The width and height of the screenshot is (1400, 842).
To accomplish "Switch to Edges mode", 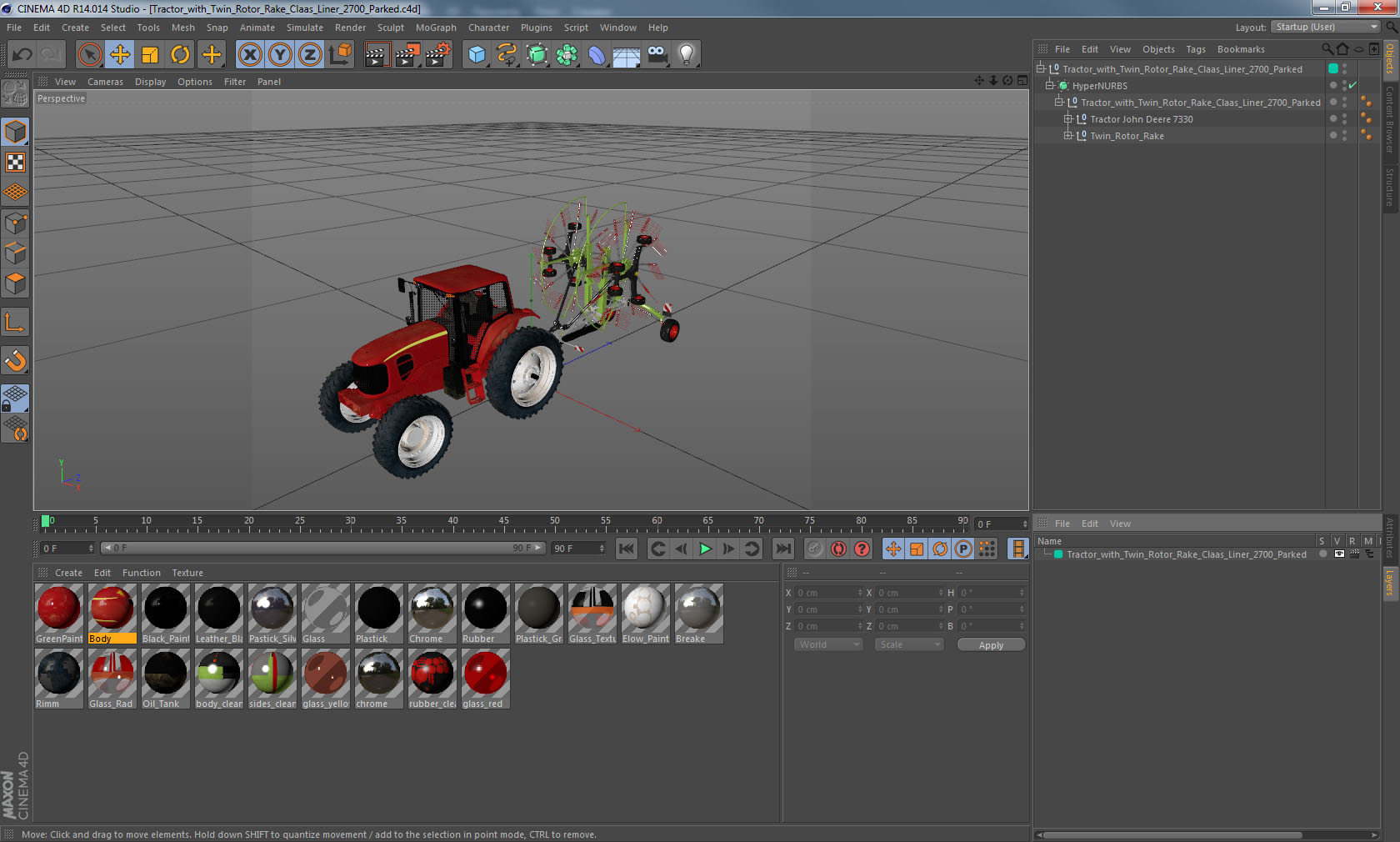I will (x=15, y=253).
